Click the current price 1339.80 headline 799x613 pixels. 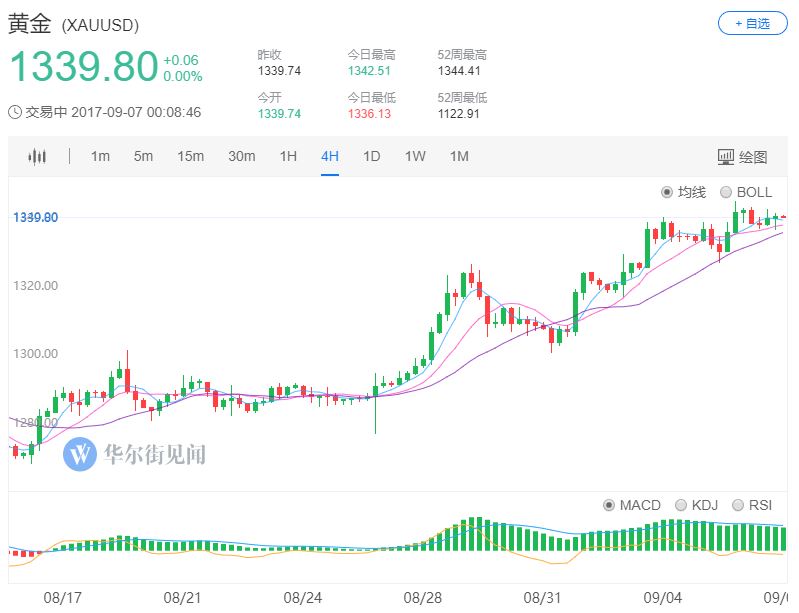pos(84,66)
